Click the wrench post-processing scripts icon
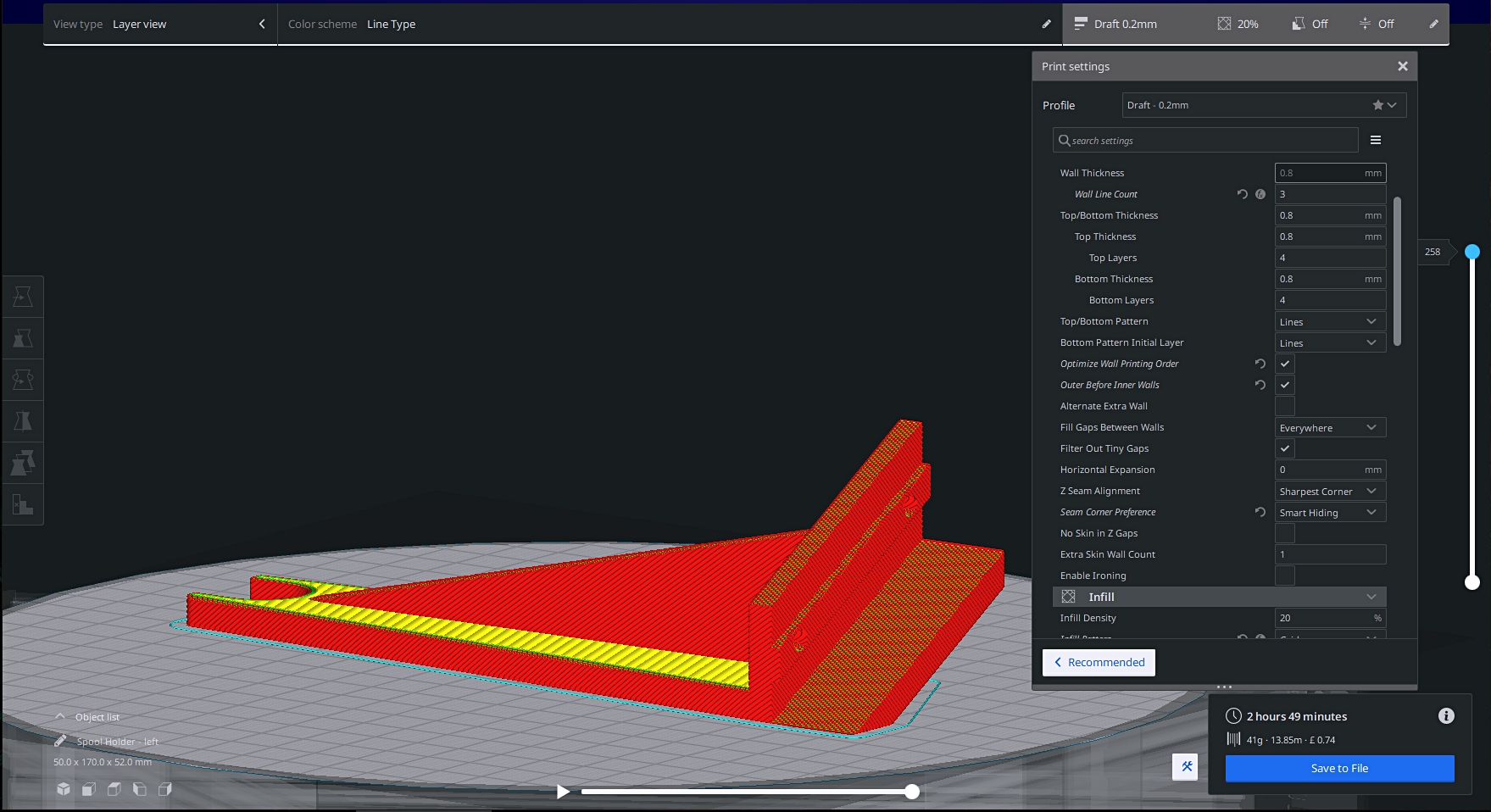This screenshot has width=1491, height=812. click(1186, 766)
